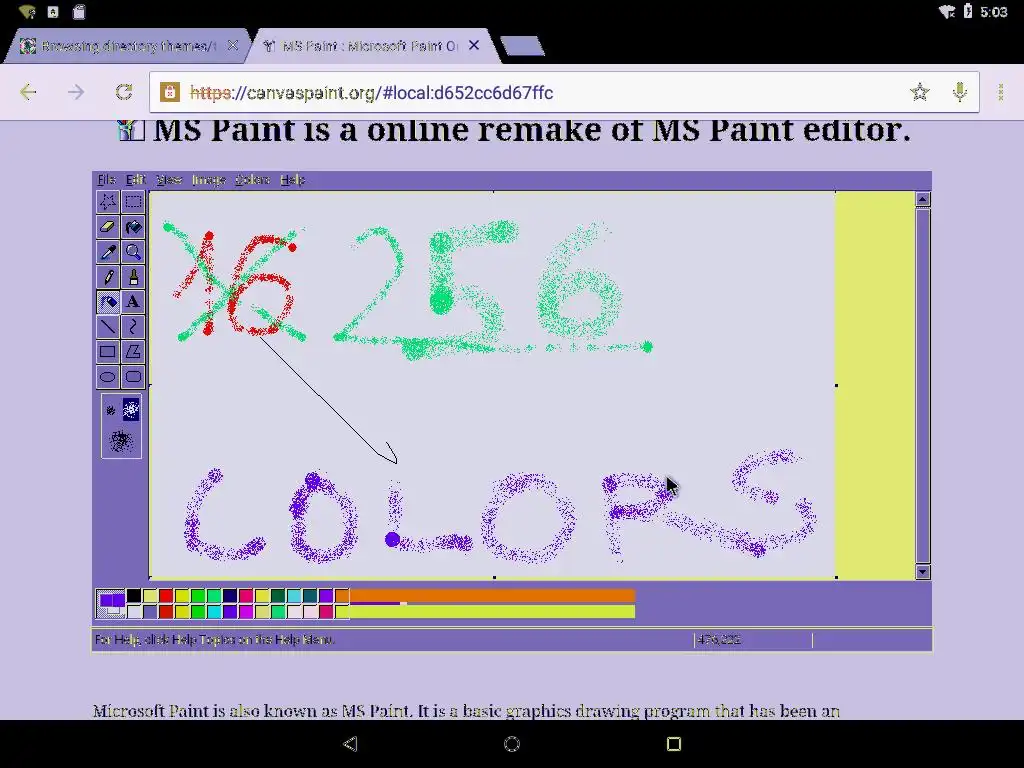Go back with the browser back arrow
This screenshot has width=1024, height=768.
coord(28,92)
